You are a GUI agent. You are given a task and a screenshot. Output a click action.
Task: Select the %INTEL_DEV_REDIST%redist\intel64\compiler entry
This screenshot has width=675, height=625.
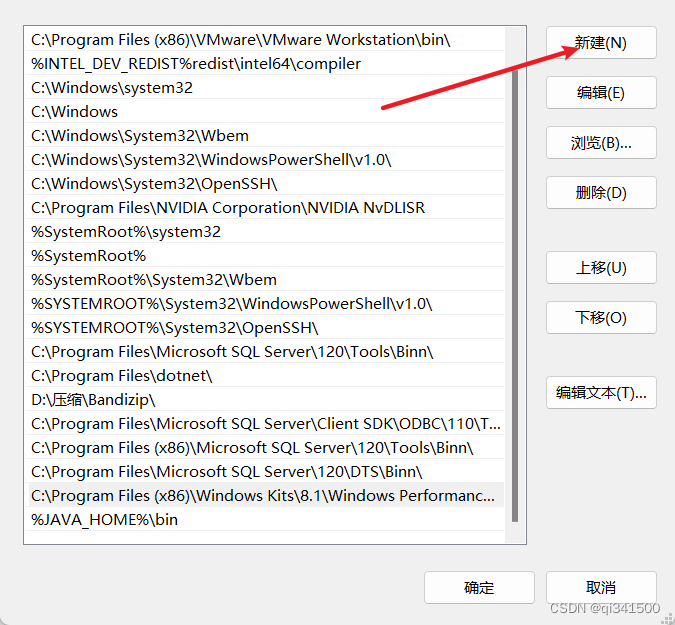coord(264,64)
